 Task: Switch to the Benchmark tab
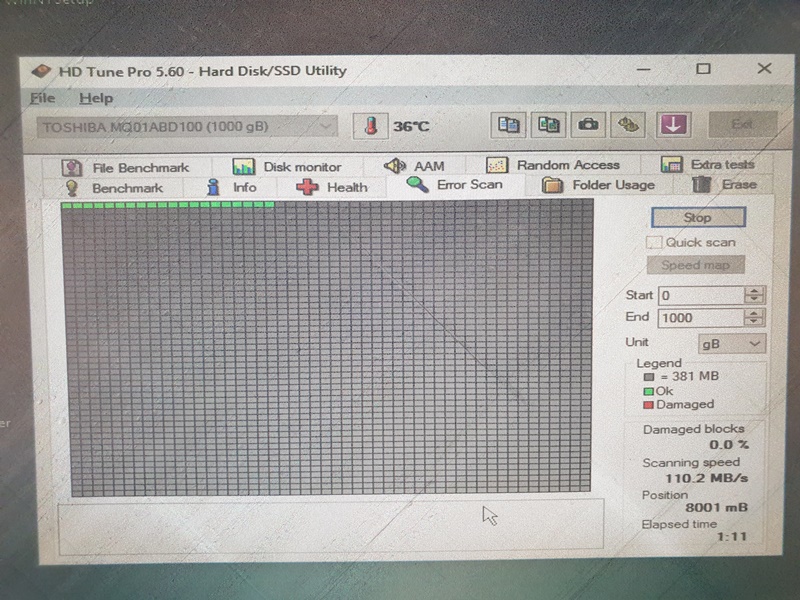(x=114, y=188)
